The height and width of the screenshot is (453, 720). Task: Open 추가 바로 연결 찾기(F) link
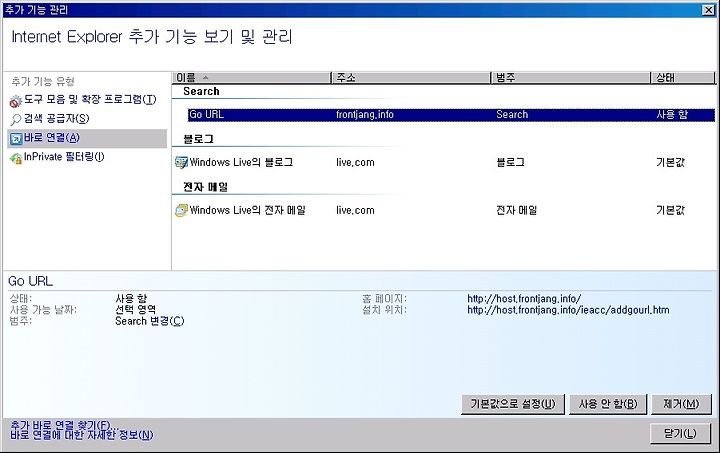pyautogui.click(x=64, y=425)
